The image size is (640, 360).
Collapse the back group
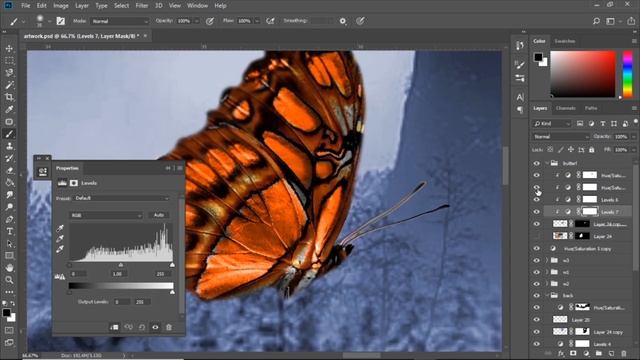[x=547, y=295]
